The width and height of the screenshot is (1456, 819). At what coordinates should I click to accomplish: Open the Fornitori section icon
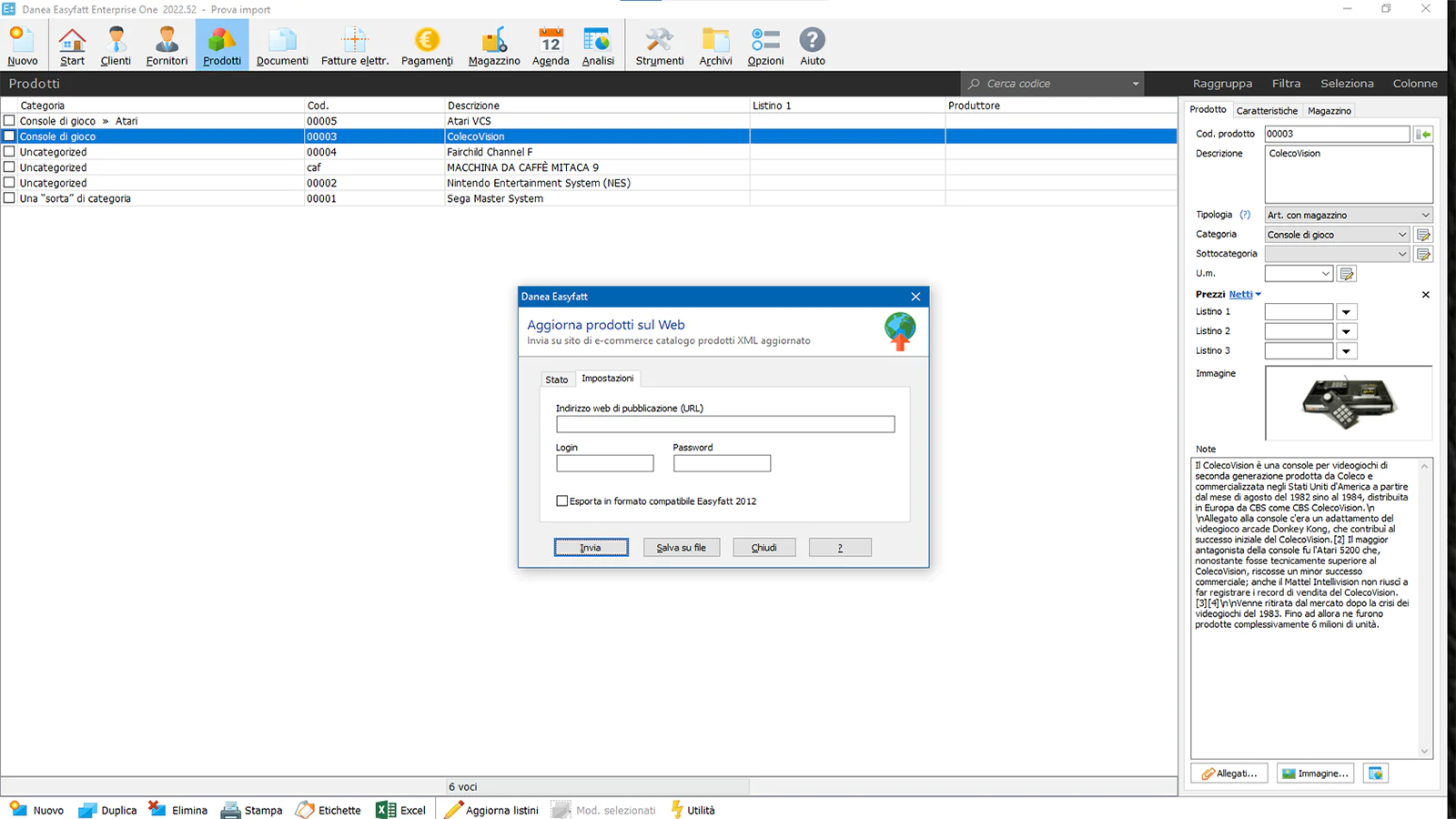pyautogui.click(x=167, y=45)
